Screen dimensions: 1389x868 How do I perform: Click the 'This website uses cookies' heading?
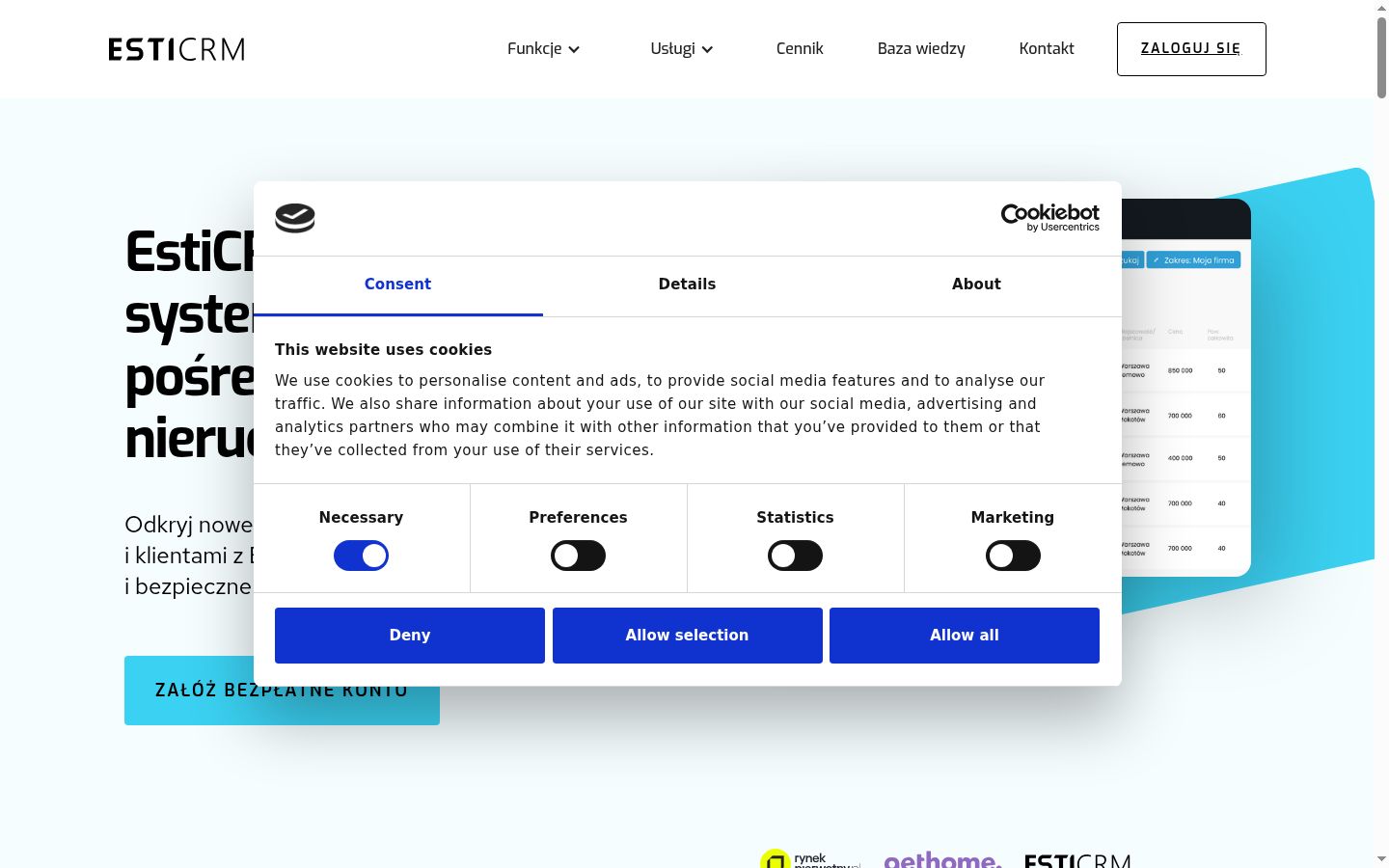pos(383,350)
